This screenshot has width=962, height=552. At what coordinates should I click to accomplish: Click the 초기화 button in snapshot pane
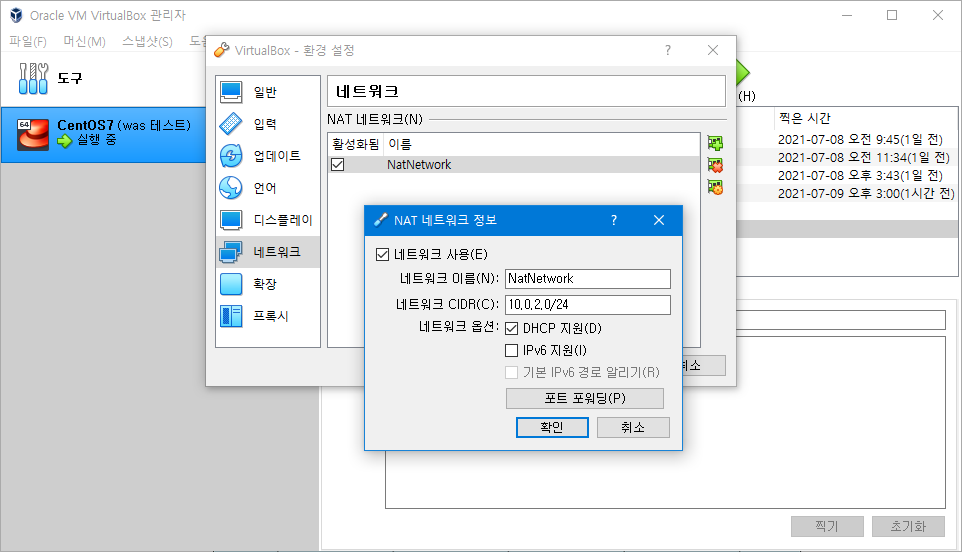(908, 526)
